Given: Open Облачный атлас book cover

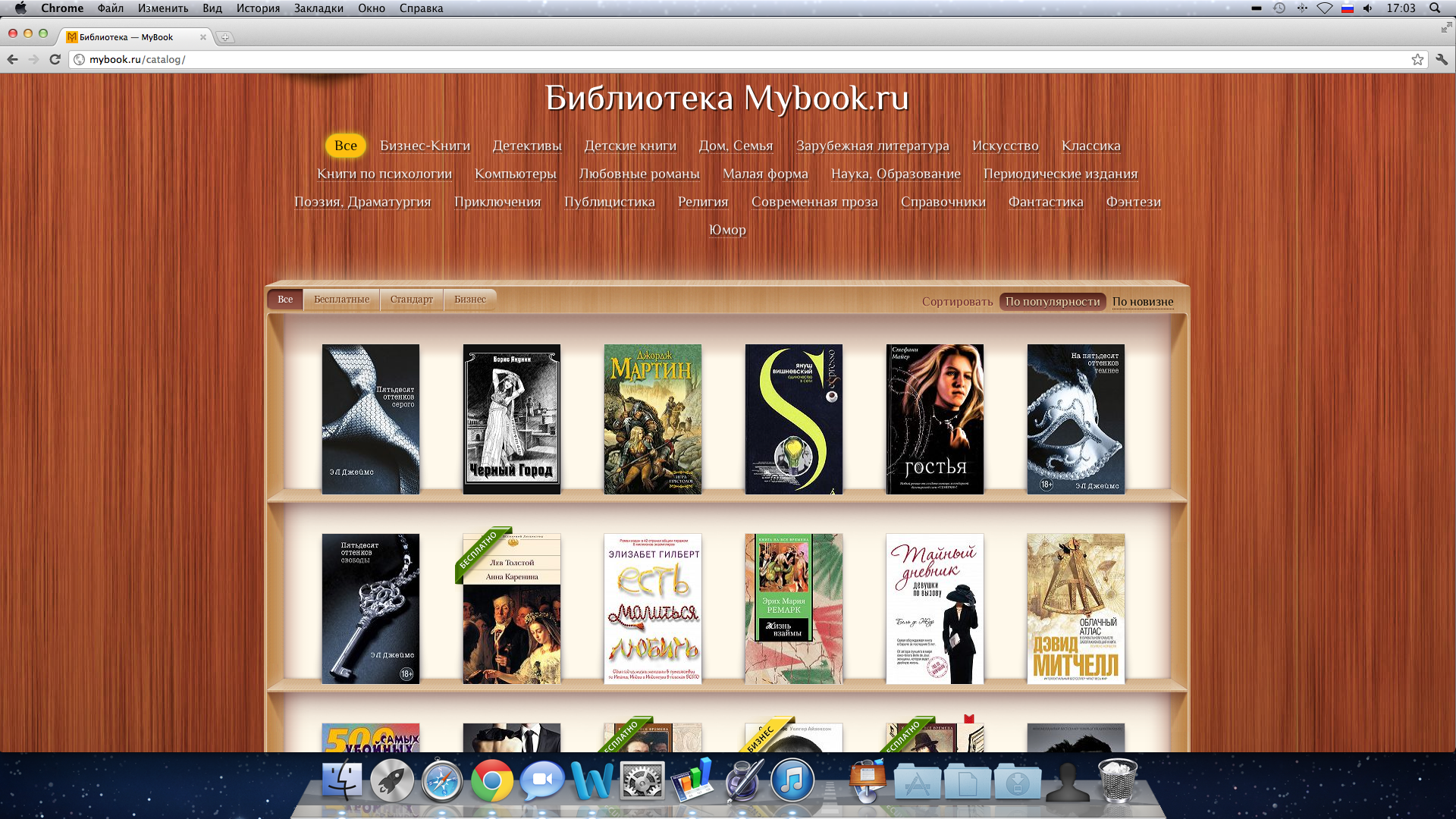Looking at the screenshot, I should [1076, 609].
